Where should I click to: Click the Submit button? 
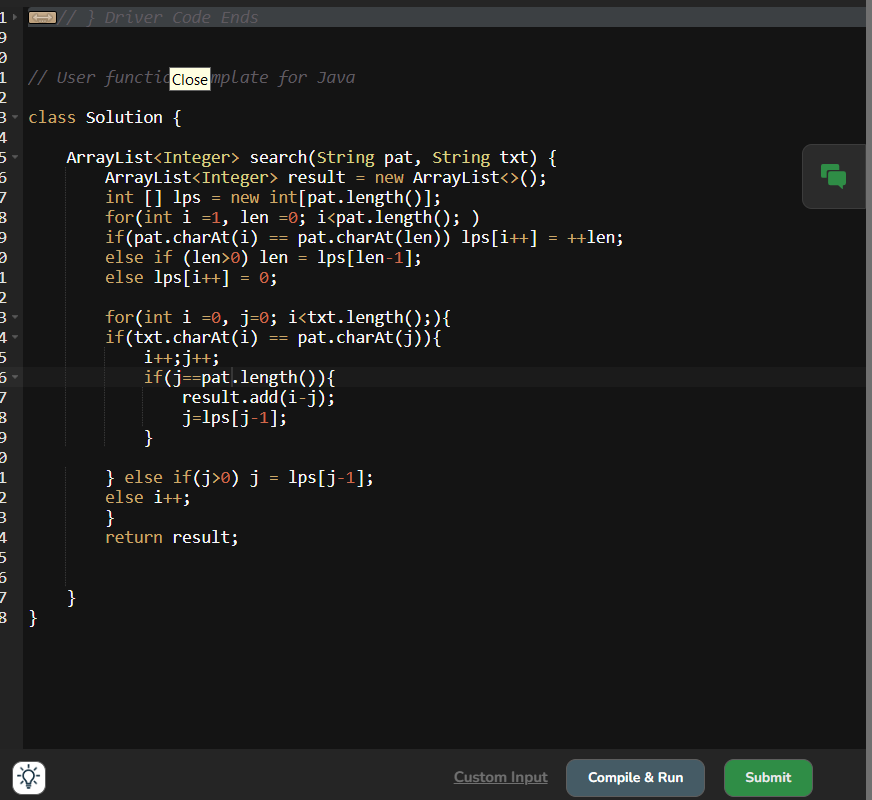click(x=768, y=777)
